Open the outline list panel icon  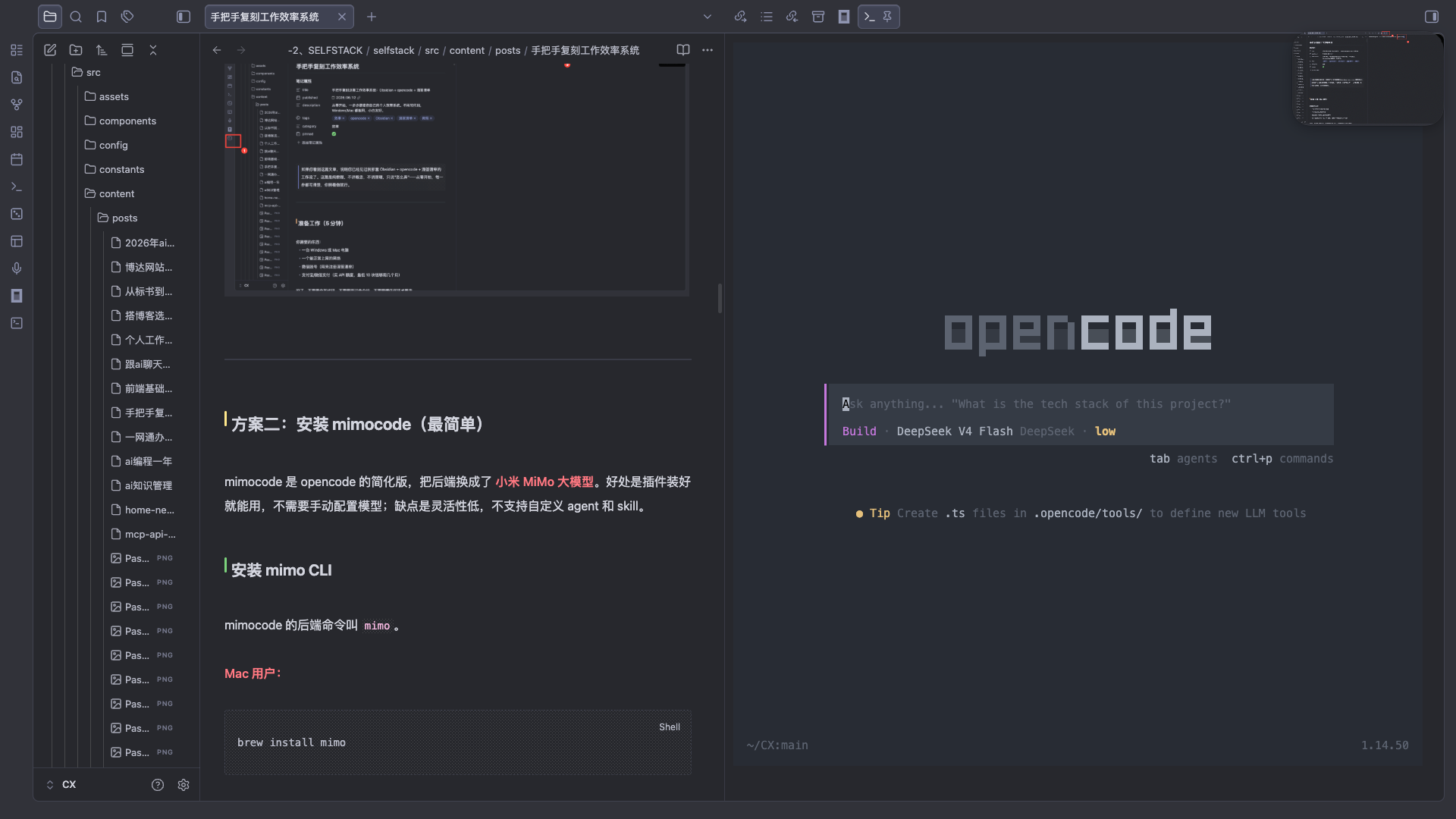pyautogui.click(x=767, y=17)
